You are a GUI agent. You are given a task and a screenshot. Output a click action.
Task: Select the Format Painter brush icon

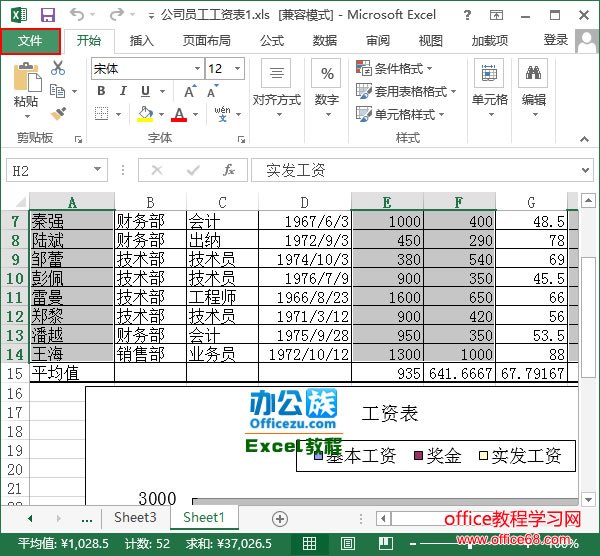[58, 113]
